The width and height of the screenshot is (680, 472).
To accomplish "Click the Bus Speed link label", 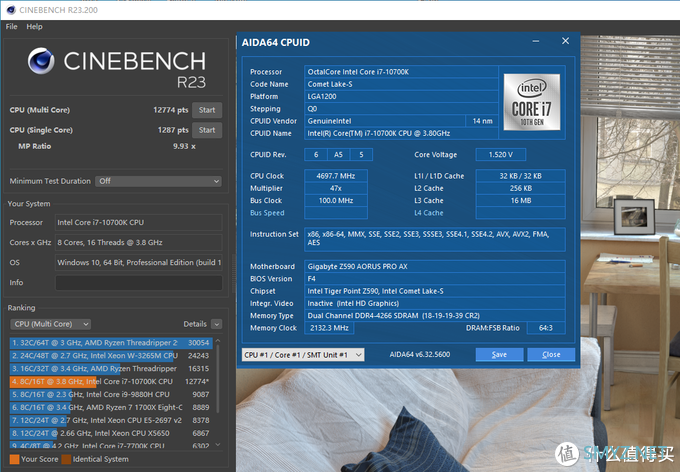I will [267, 213].
